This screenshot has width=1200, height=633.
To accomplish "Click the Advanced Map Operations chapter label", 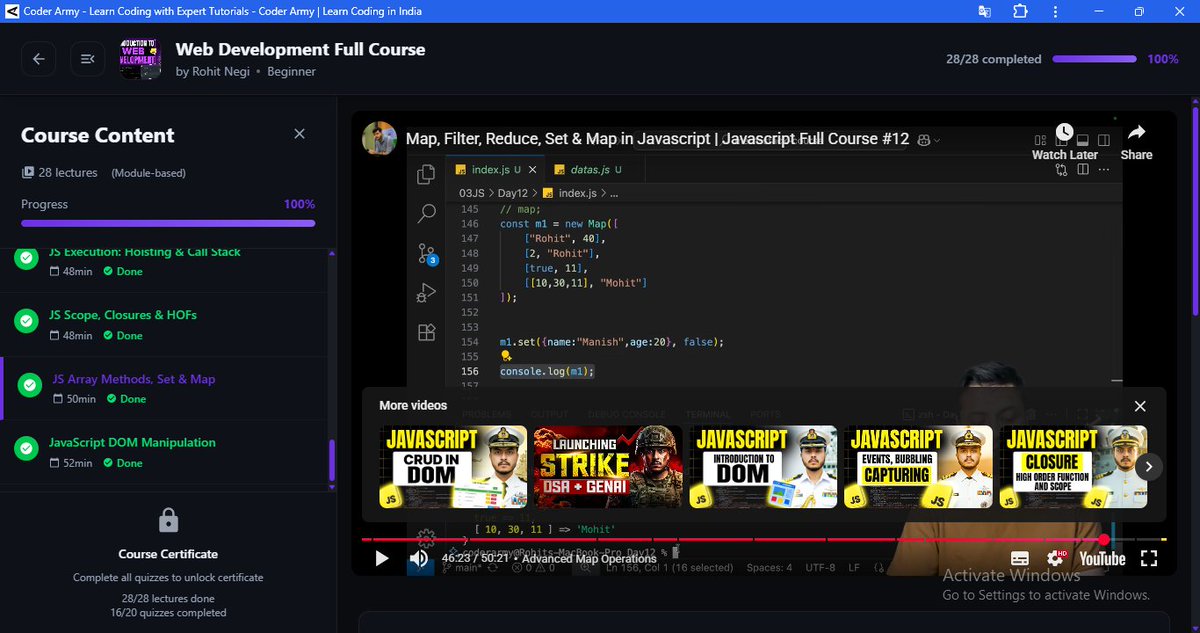I will point(588,559).
